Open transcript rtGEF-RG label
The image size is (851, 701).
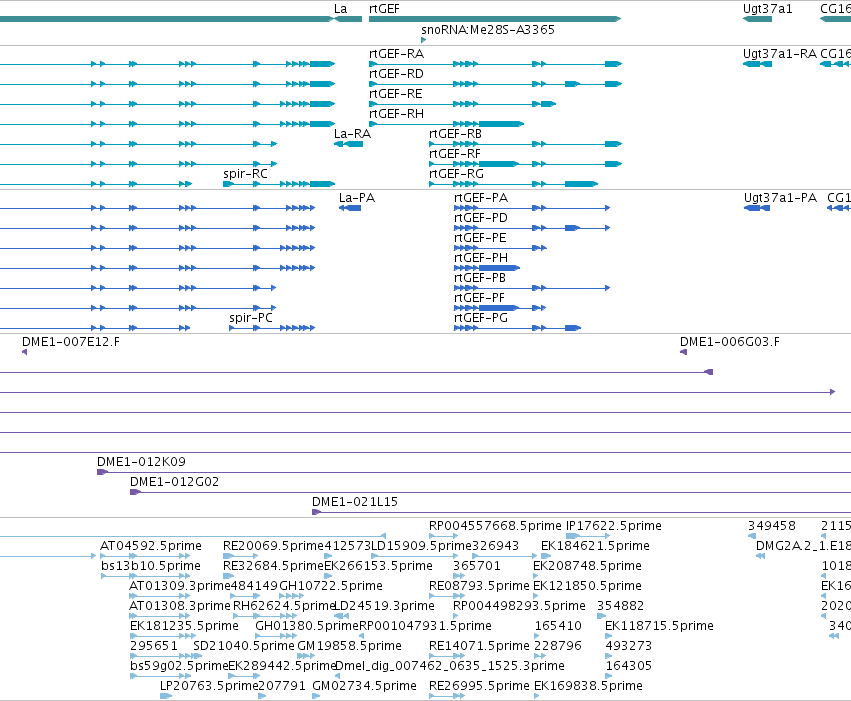point(456,174)
